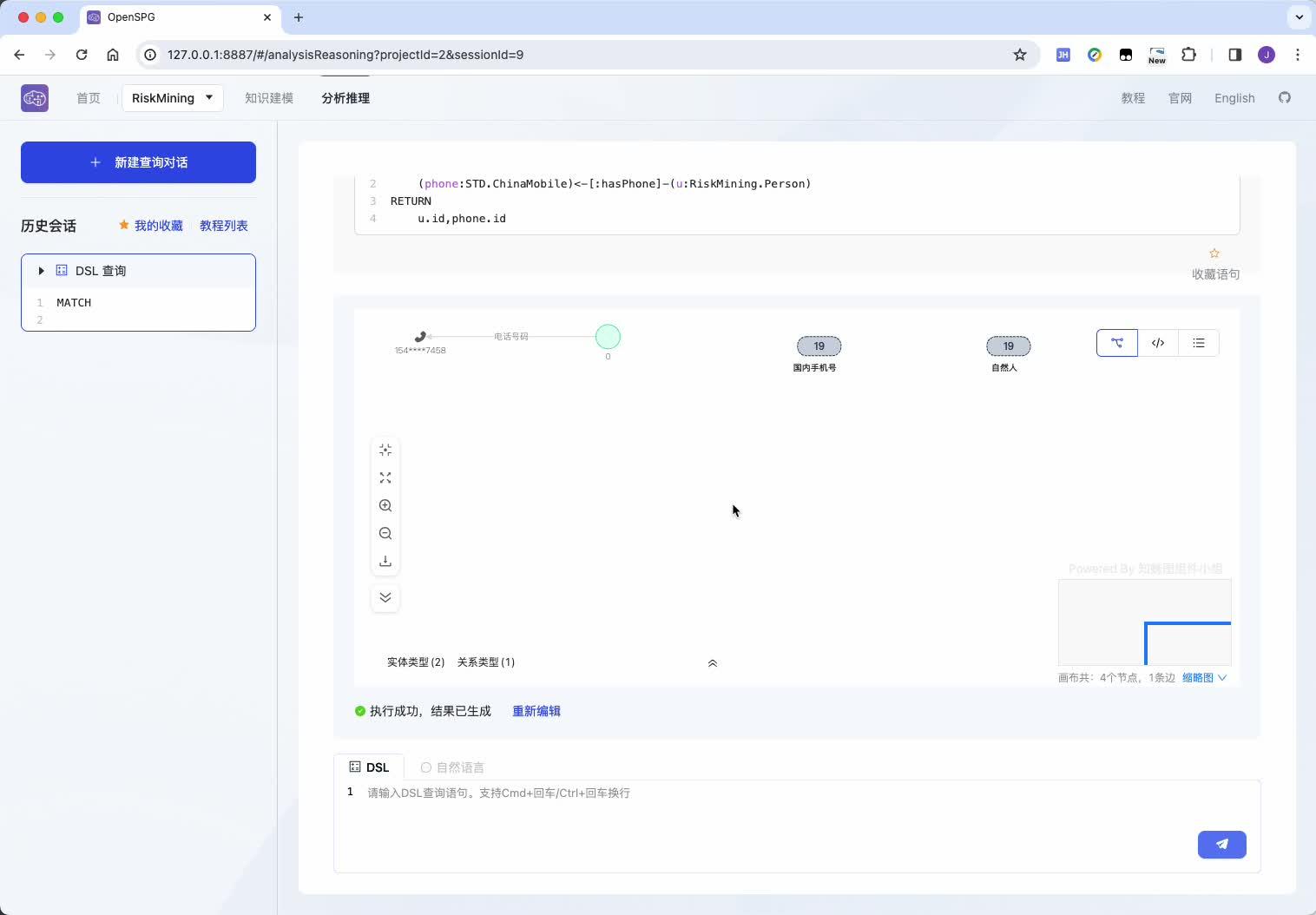Click the favorite star to save query
Viewport: 1316px width, 915px height.
pos(1214,253)
